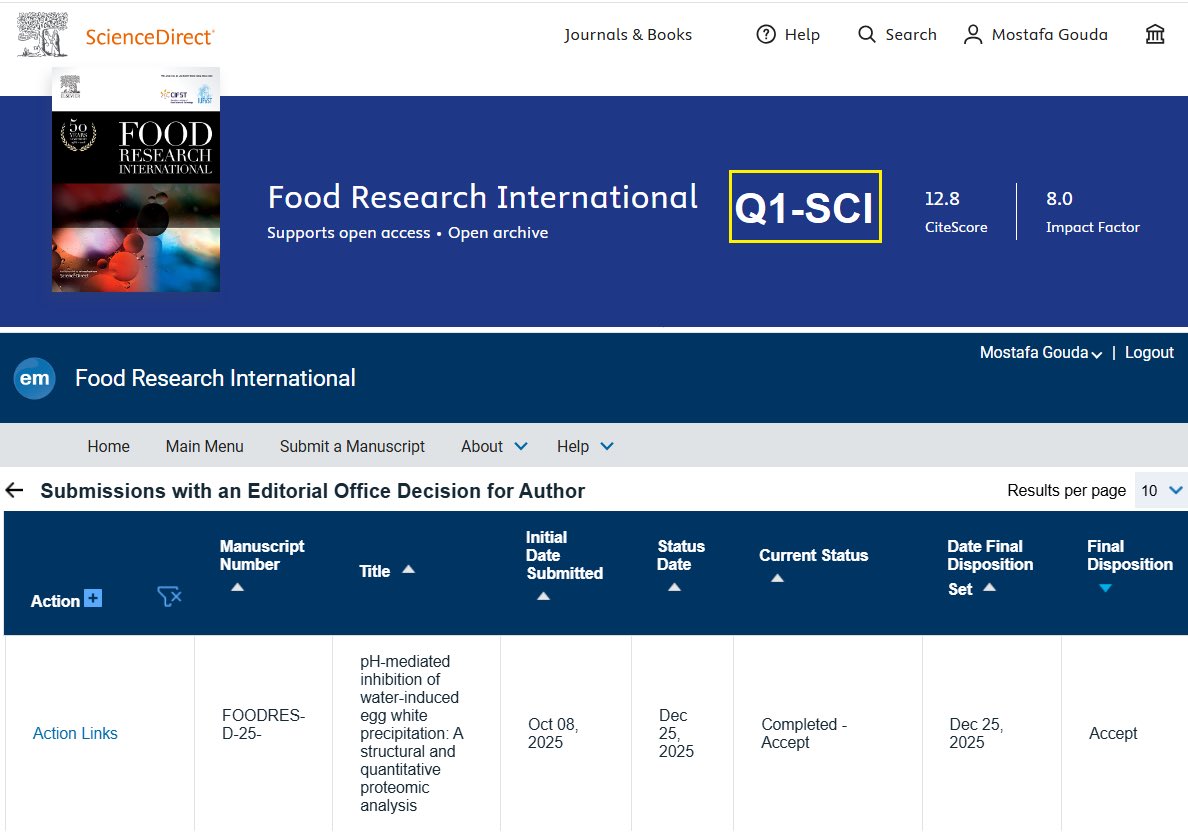Viewport: 1188px width, 834px height.
Task: Sort by Current Status arrow
Action: point(777,578)
